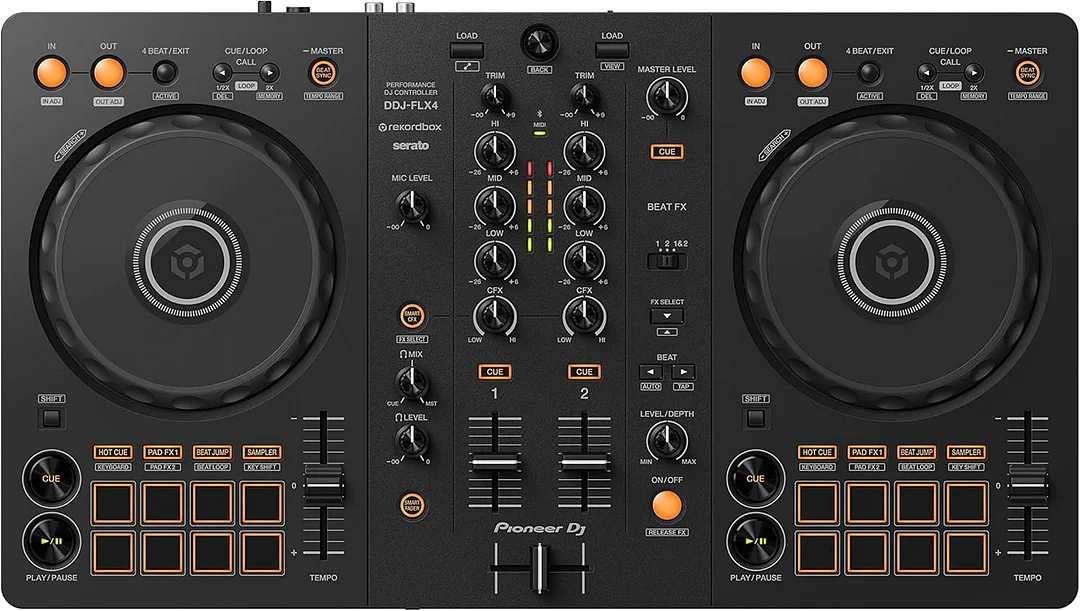Click left deck loop half arrow
The width and height of the screenshot is (1080, 611).
coord(222,72)
